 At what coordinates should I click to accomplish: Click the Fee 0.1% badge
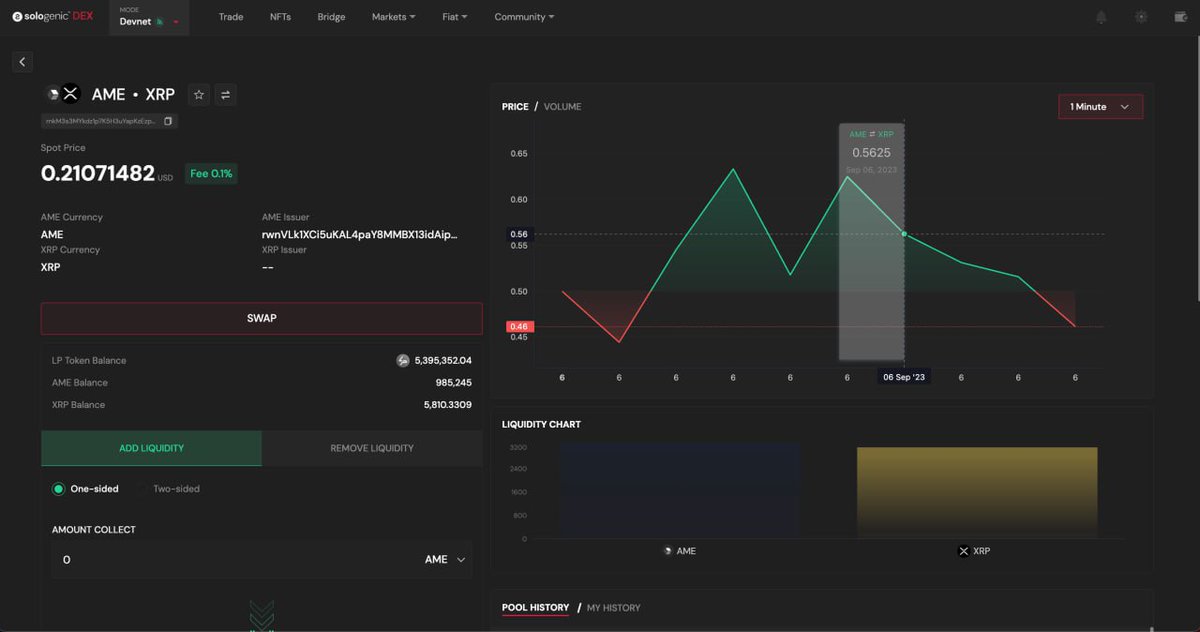(211, 173)
